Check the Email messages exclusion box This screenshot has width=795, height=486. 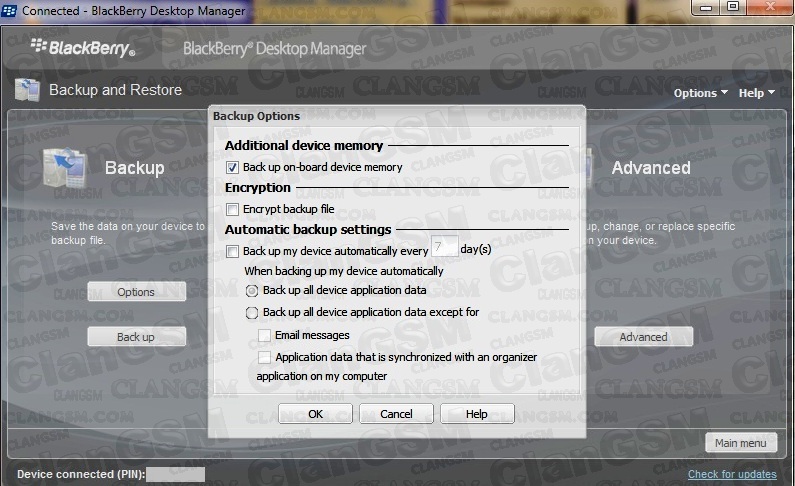coord(264,335)
